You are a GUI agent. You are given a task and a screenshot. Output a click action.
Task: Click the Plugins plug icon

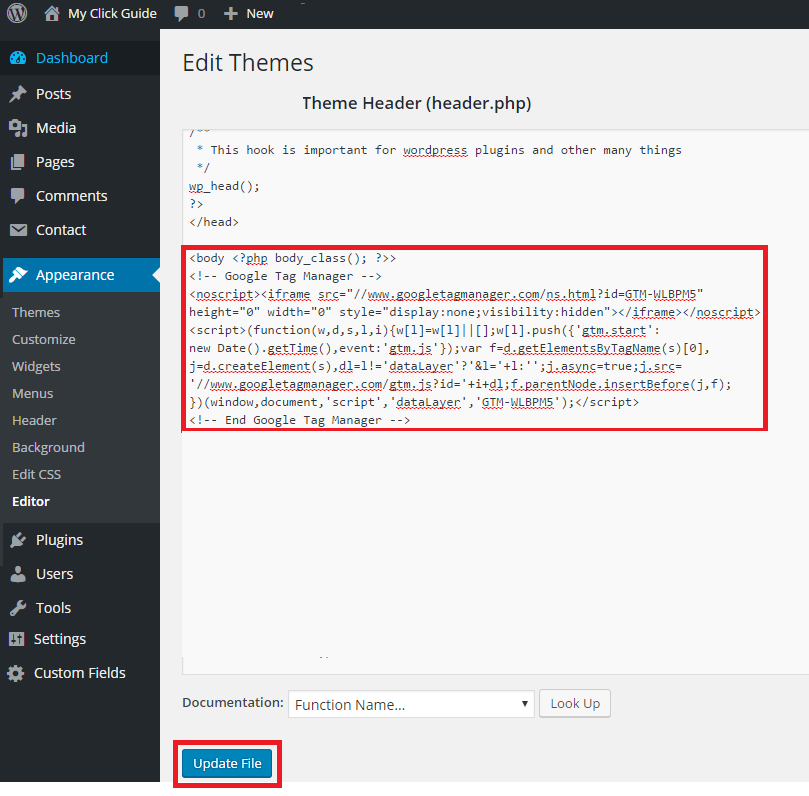point(18,540)
